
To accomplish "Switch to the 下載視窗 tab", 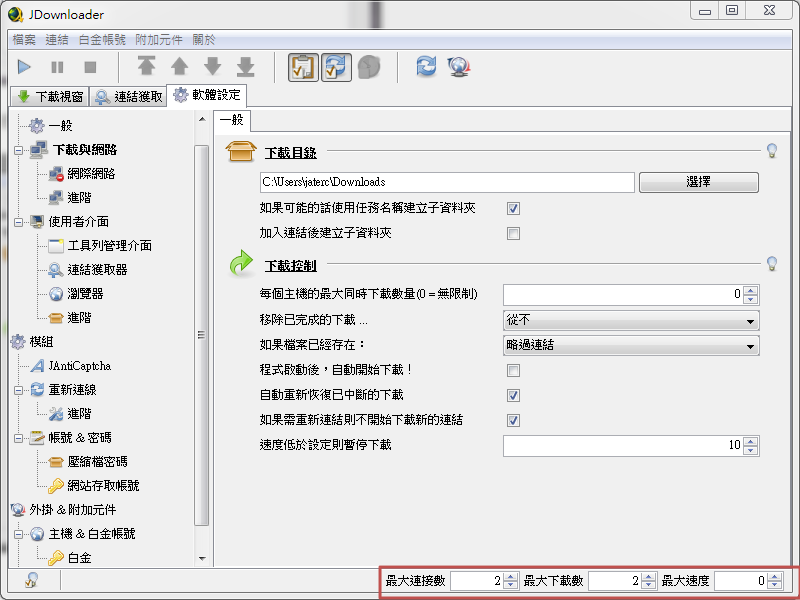I will click(50, 96).
